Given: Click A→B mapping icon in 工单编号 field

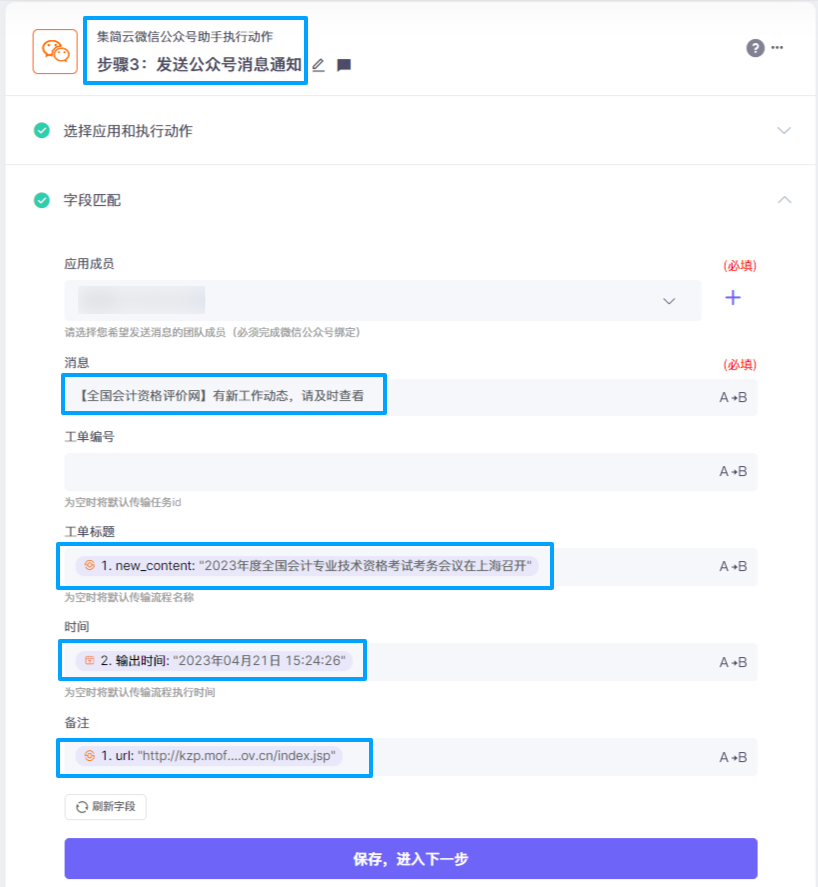Looking at the screenshot, I should 733,471.
